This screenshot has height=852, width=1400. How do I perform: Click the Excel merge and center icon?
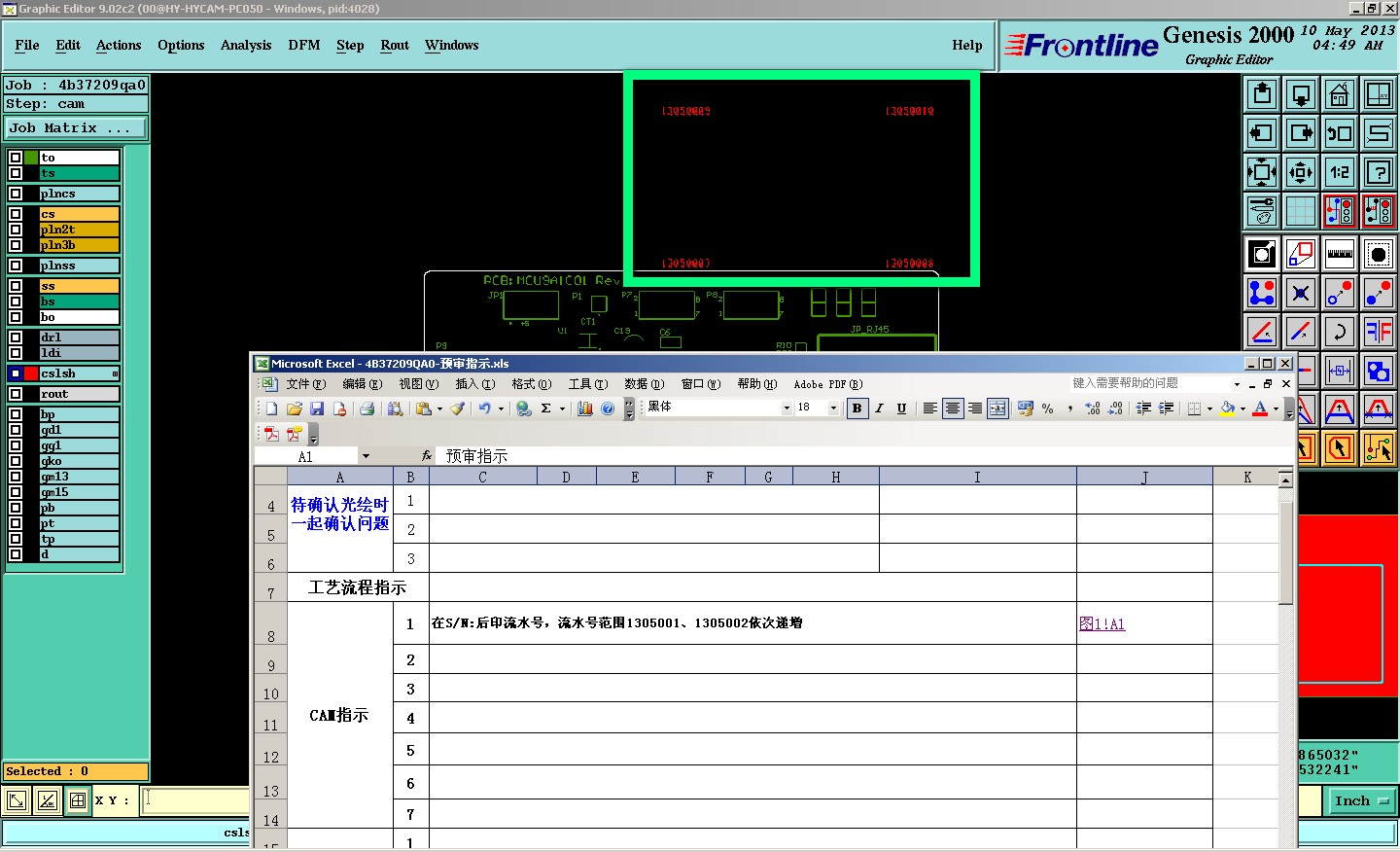coord(997,408)
